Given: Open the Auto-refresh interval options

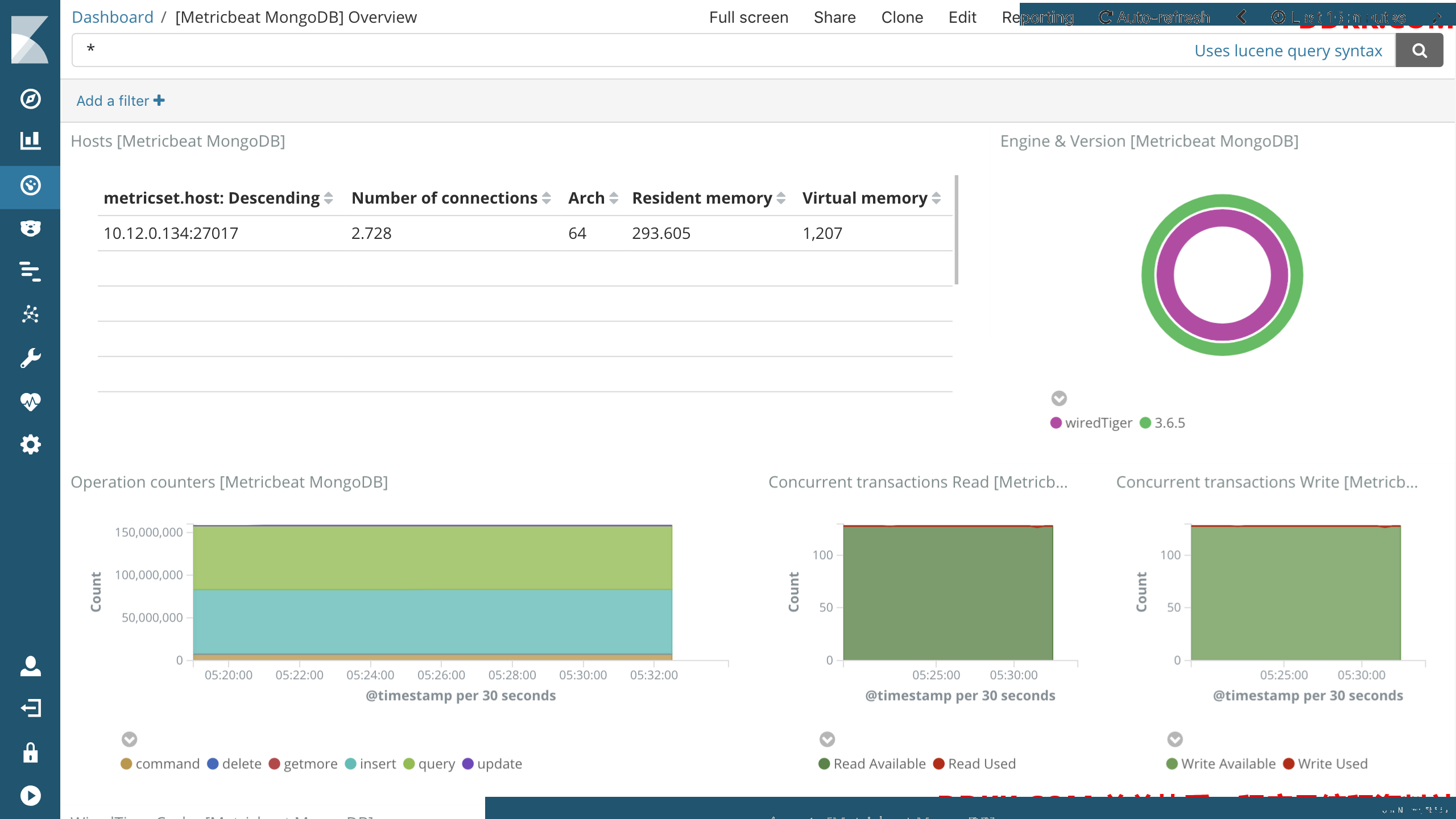Looking at the screenshot, I should click(1154, 17).
